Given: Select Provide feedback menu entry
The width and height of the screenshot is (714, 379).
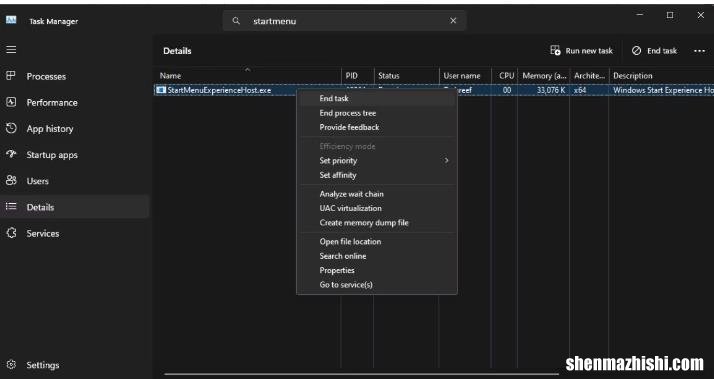Looking at the screenshot, I should [377, 127].
